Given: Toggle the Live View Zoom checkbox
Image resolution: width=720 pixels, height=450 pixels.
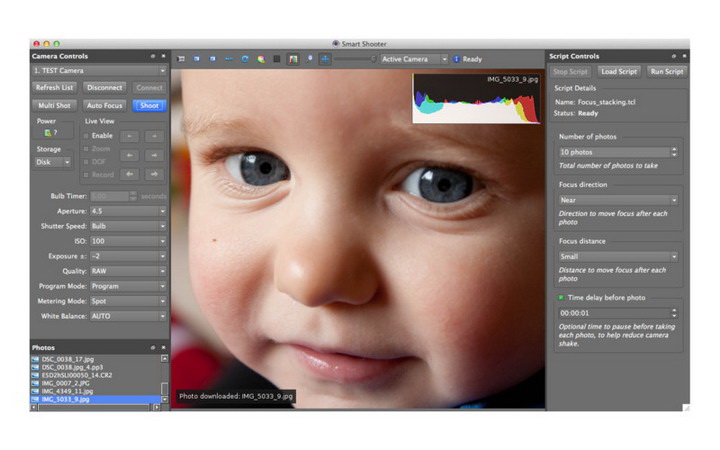Looking at the screenshot, I should pyautogui.click(x=86, y=149).
